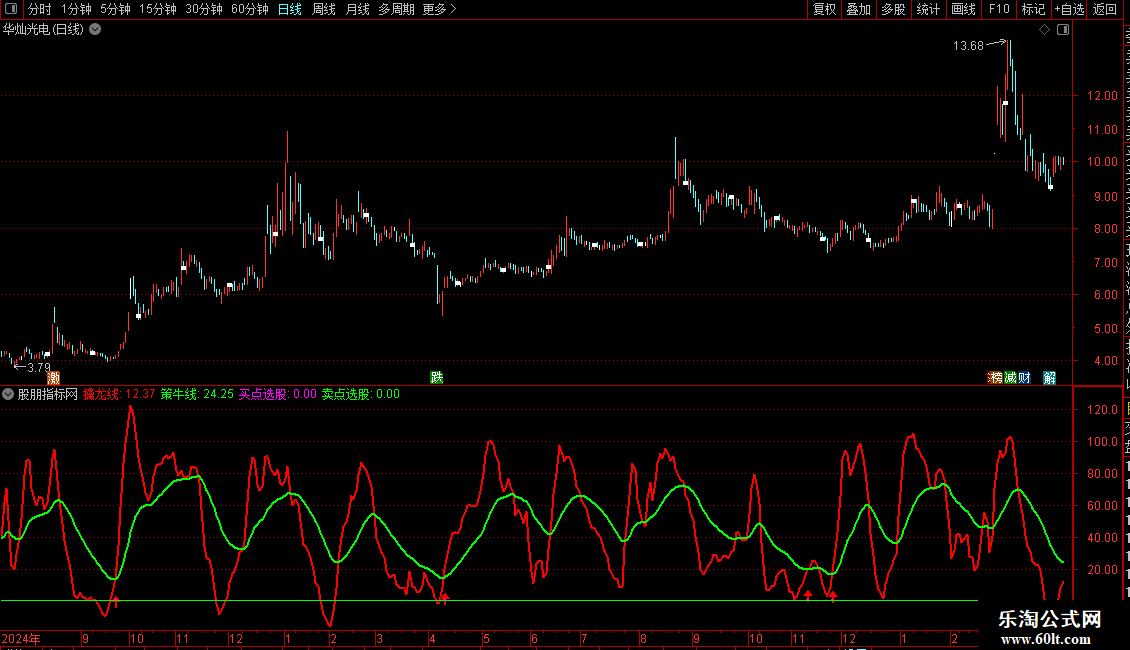1130x650 pixels.
Task: Click the 标记 mark button
Action: 1033,9
